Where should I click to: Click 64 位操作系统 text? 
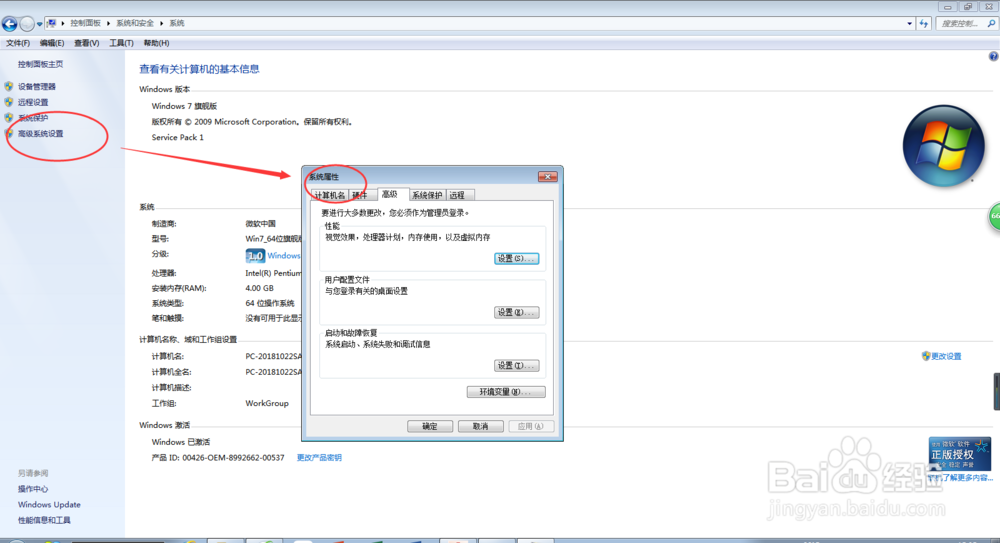point(270,304)
